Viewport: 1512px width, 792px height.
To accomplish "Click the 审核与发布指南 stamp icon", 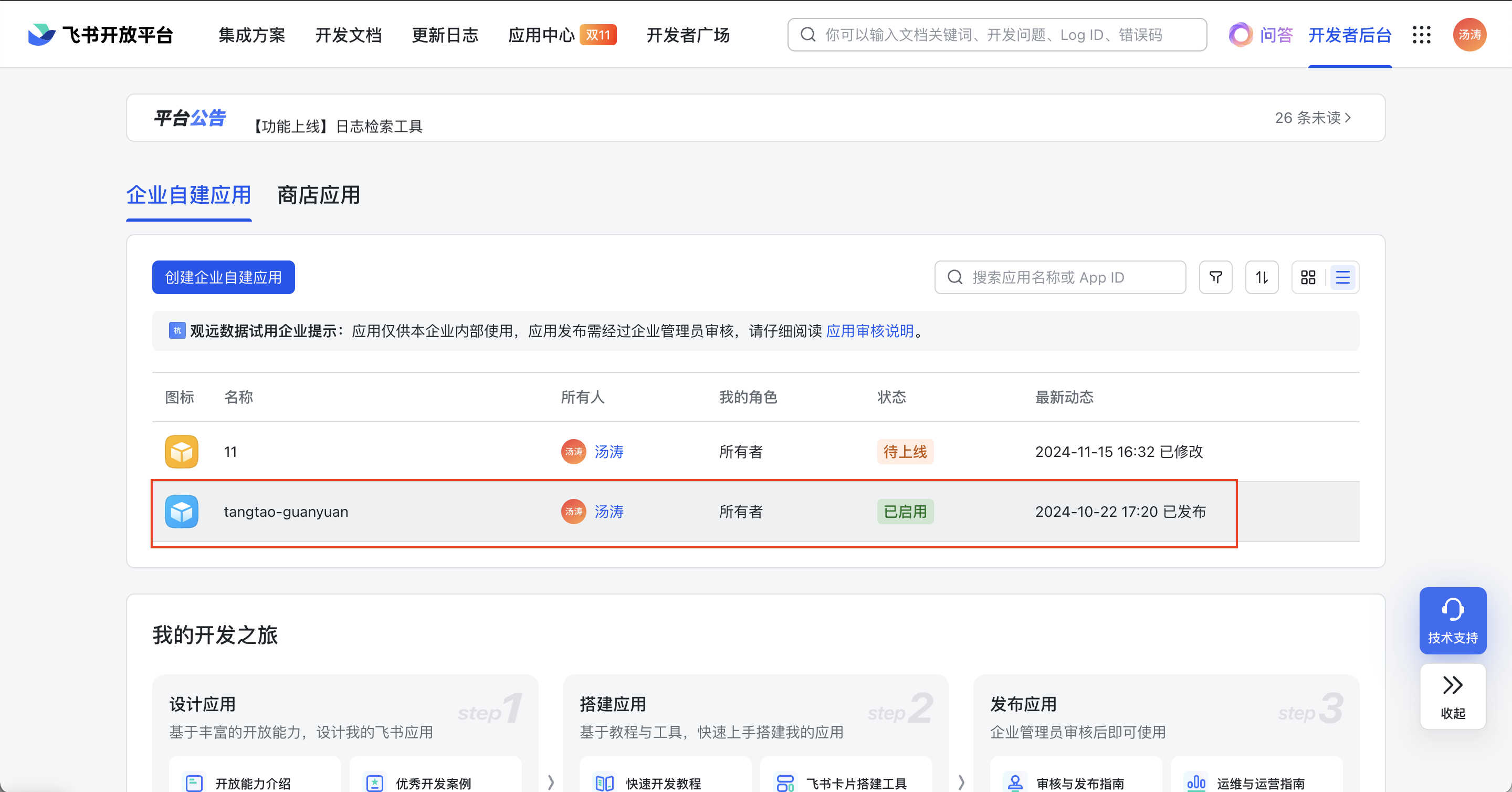I will click(x=1015, y=783).
